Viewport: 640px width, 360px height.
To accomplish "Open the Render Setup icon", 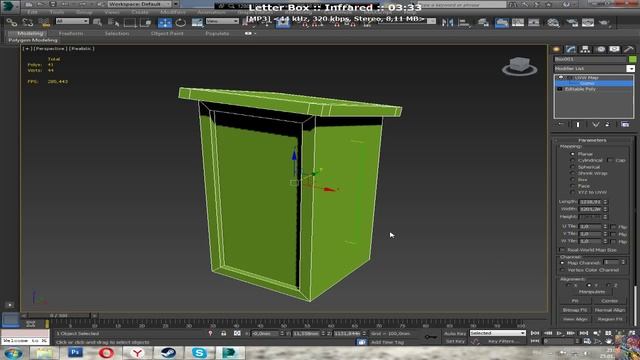I will point(571,22).
